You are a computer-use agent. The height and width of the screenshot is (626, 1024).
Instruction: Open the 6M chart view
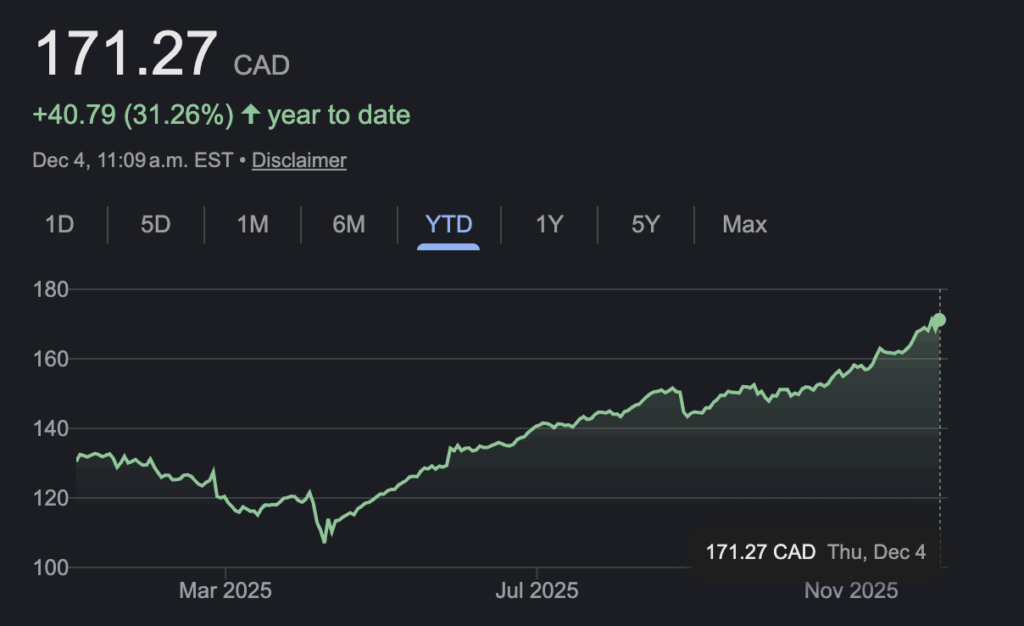(349, 224)
